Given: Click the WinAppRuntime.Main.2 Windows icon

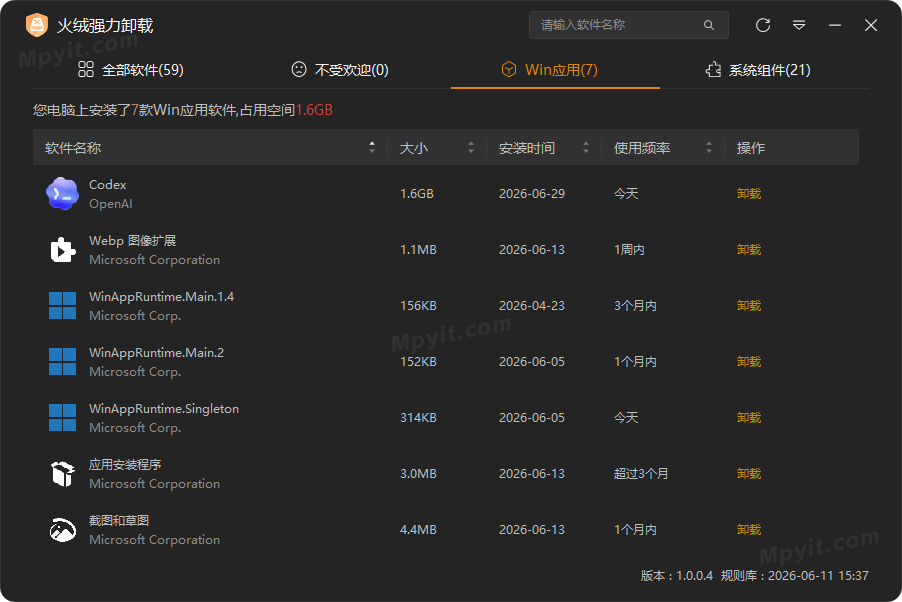Looking at the screenshot, I should [x=62, y=361].
